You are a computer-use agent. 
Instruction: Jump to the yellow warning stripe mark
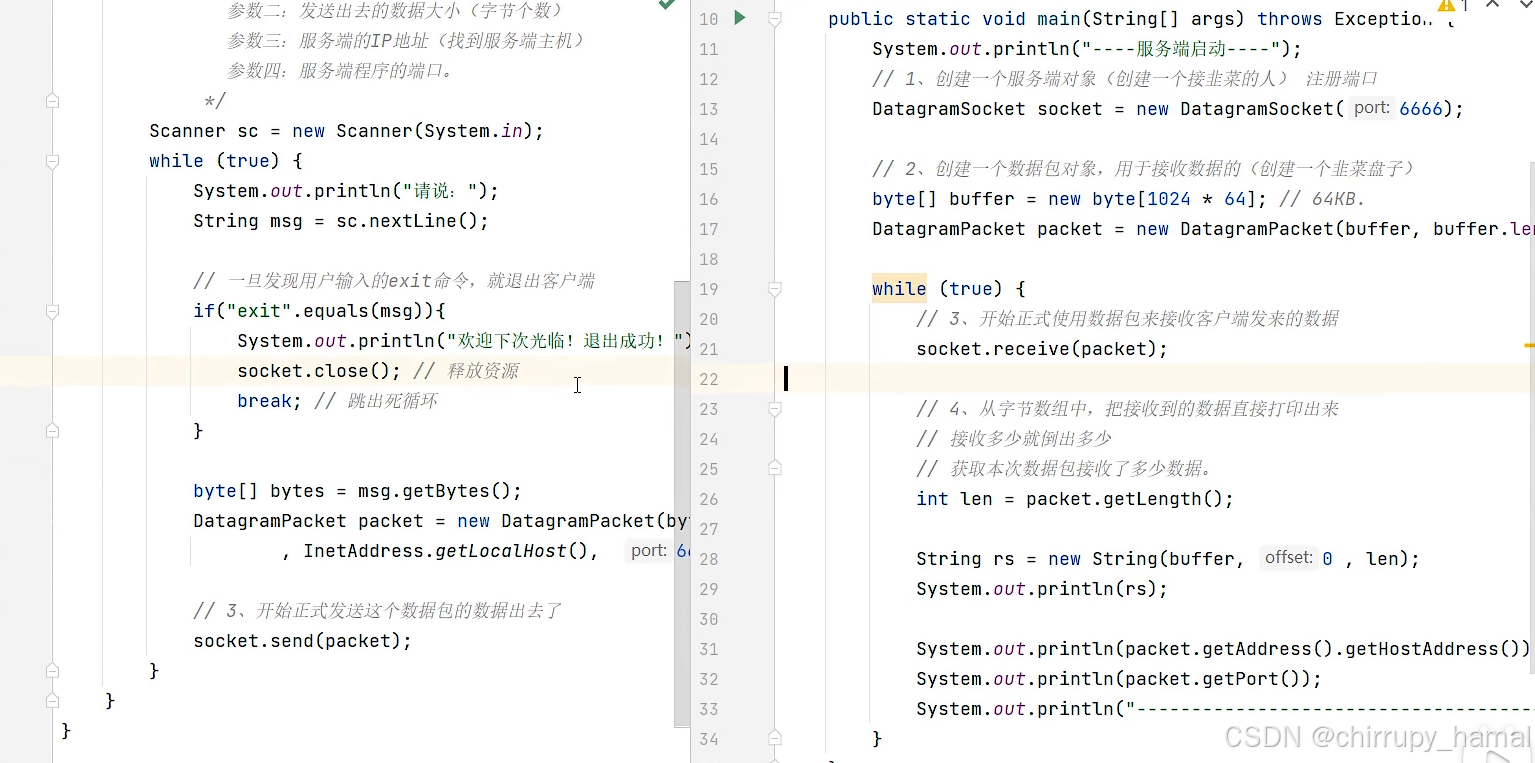tap(1529, 345)
